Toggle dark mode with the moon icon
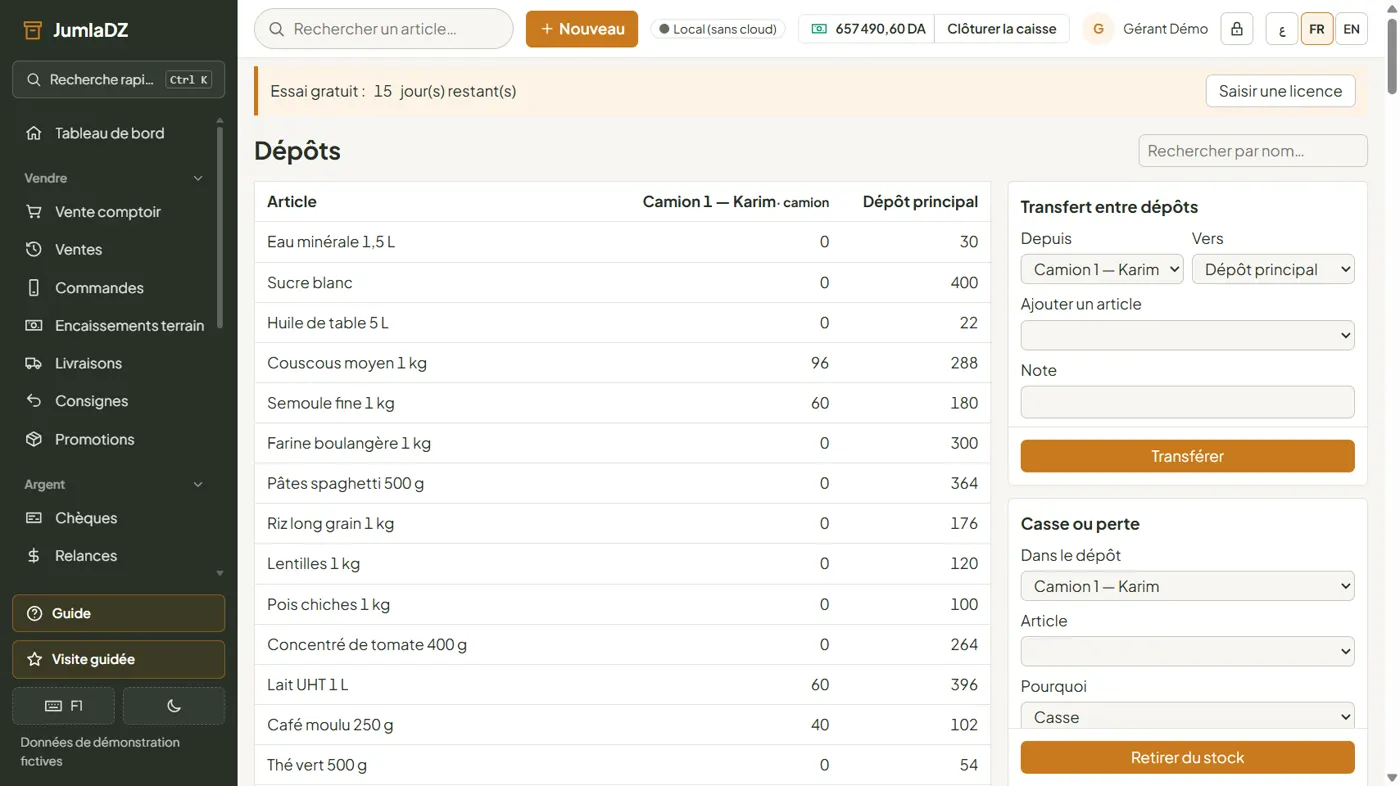The image size is (1400, 786). click(x=174, y=706)
